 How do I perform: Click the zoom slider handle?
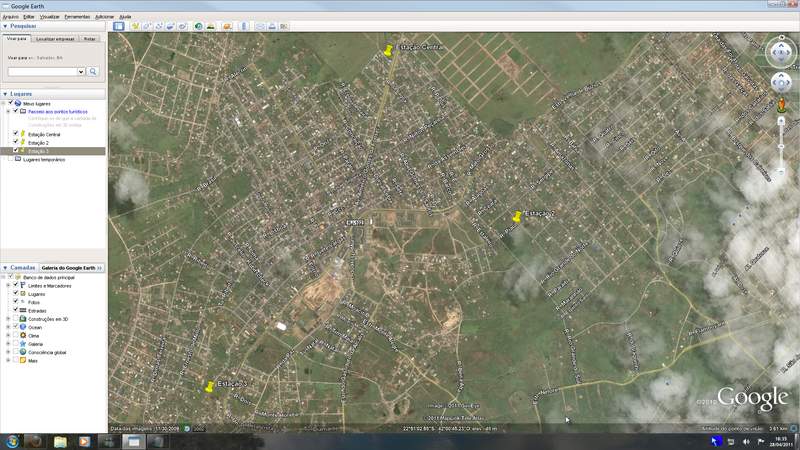click(x=781, y=147)
